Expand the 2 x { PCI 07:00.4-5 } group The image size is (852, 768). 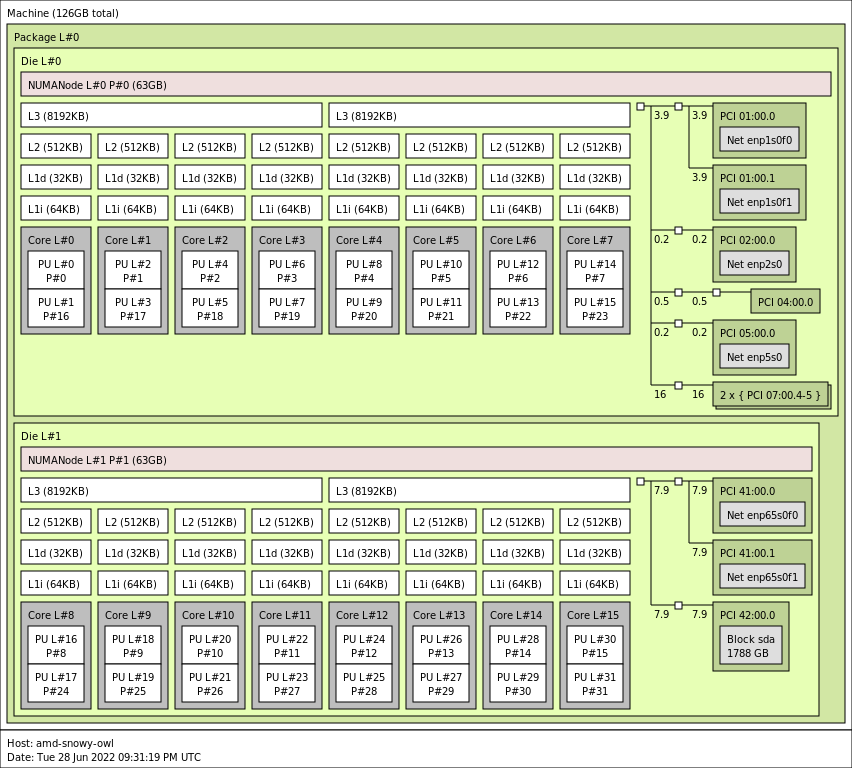(770, 395)
